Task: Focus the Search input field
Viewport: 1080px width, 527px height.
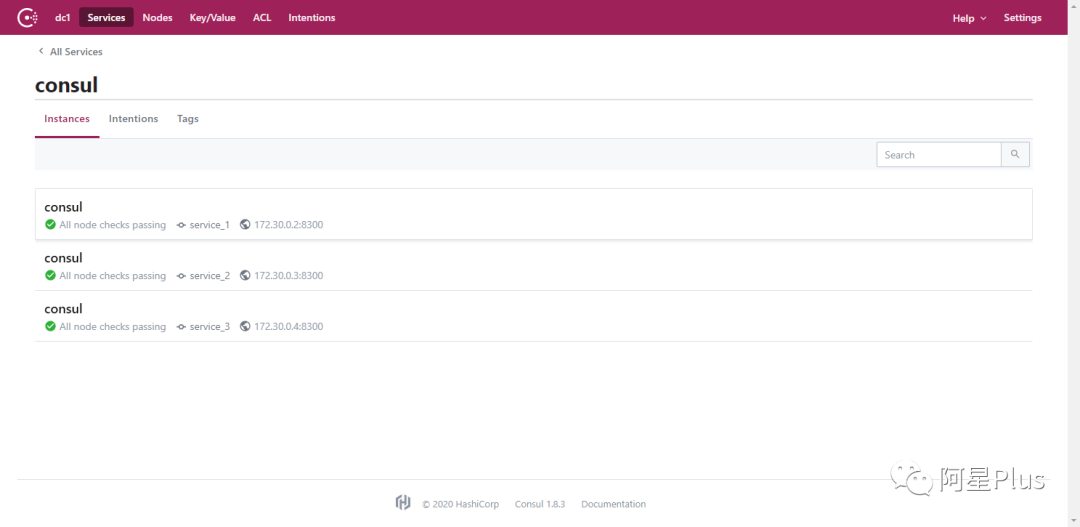Action: [938, 155]
